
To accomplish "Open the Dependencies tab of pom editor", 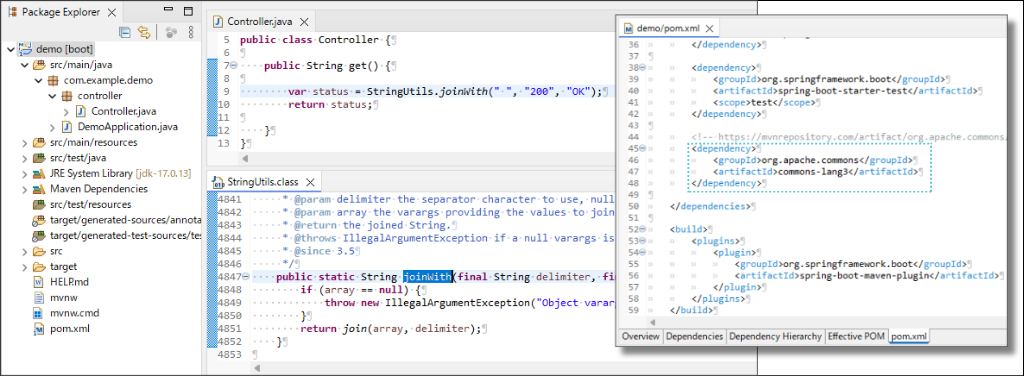I will pyautogui.click(x=694, y=336).
